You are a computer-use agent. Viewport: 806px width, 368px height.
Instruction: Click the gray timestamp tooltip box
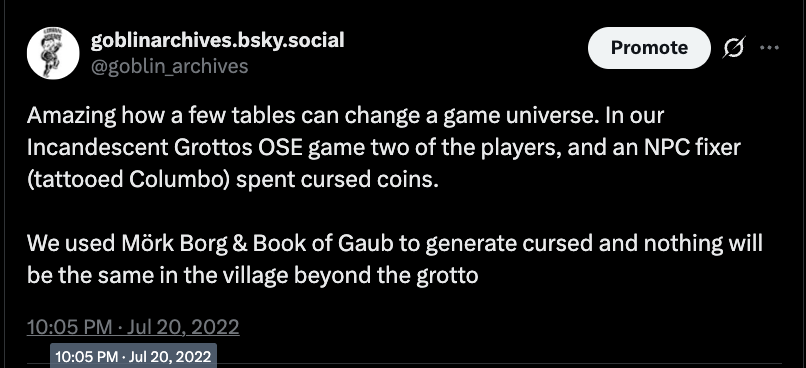[133, 356]
